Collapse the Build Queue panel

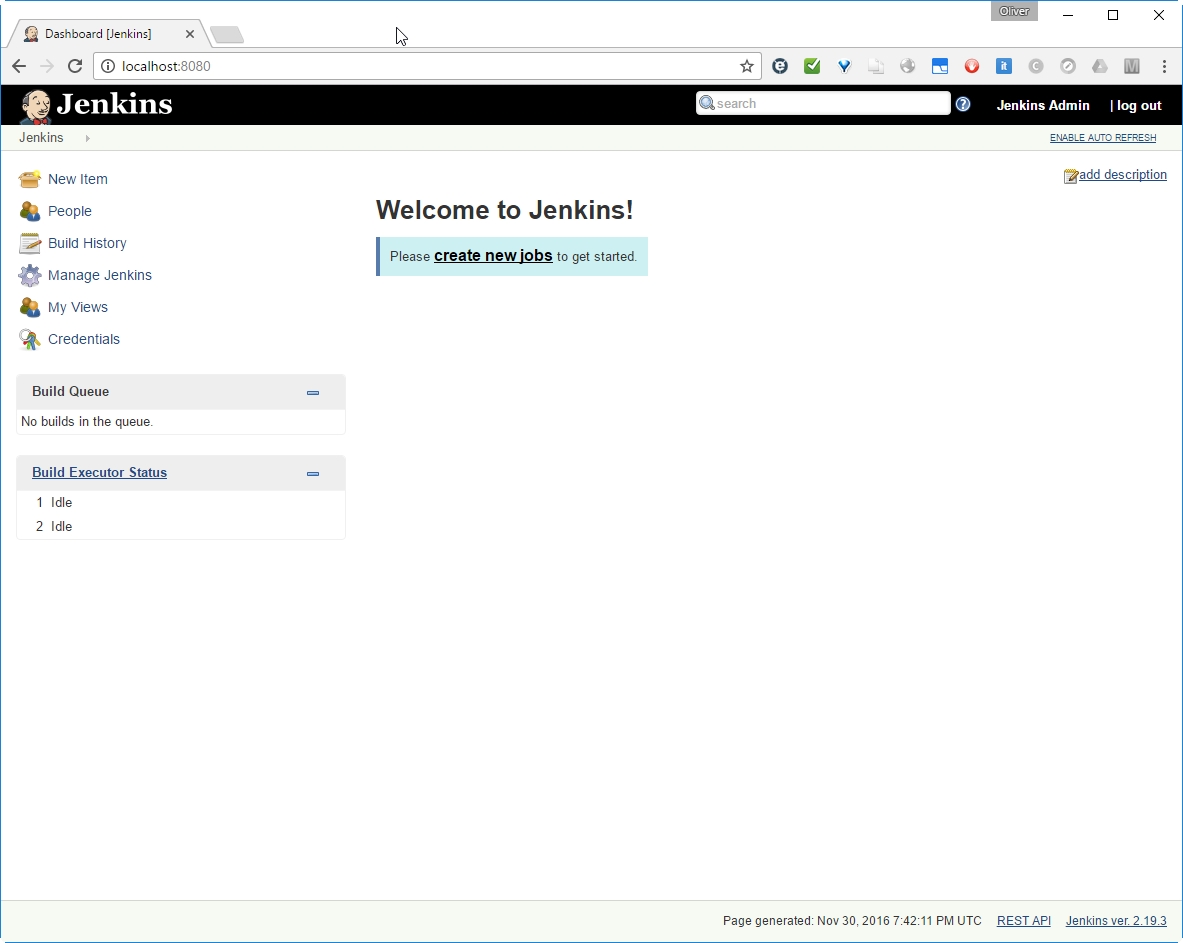coord(313,393)
